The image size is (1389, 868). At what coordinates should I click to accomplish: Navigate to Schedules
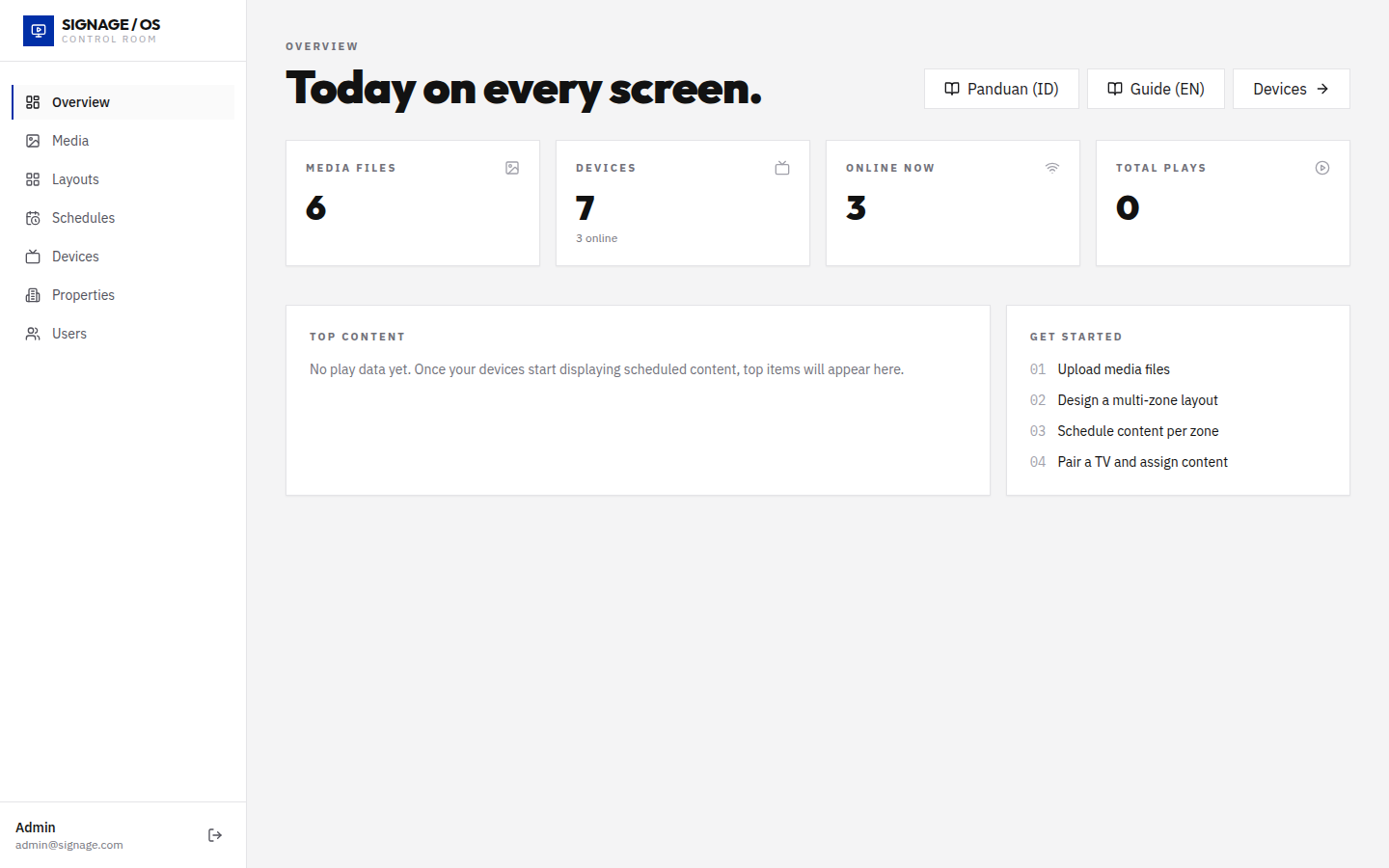(123, 218)
